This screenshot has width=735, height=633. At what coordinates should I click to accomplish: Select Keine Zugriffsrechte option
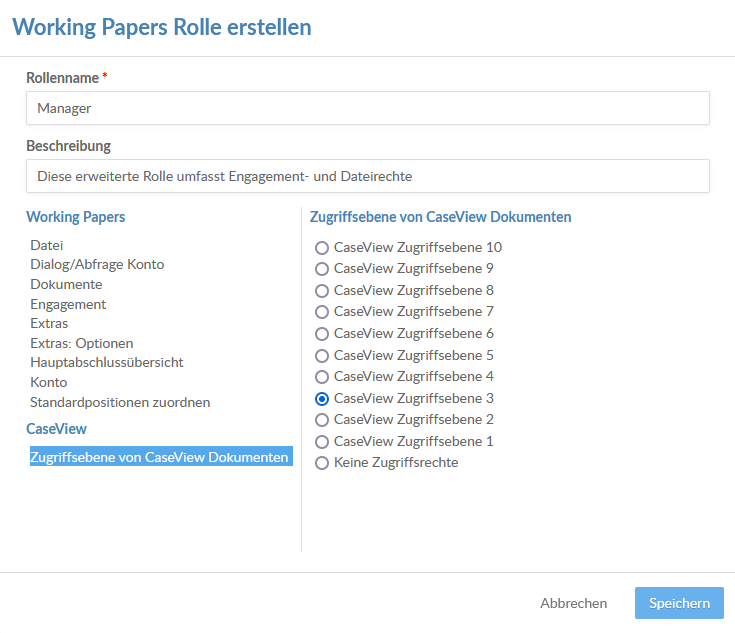pyautogui.click(x=322, y=463)
